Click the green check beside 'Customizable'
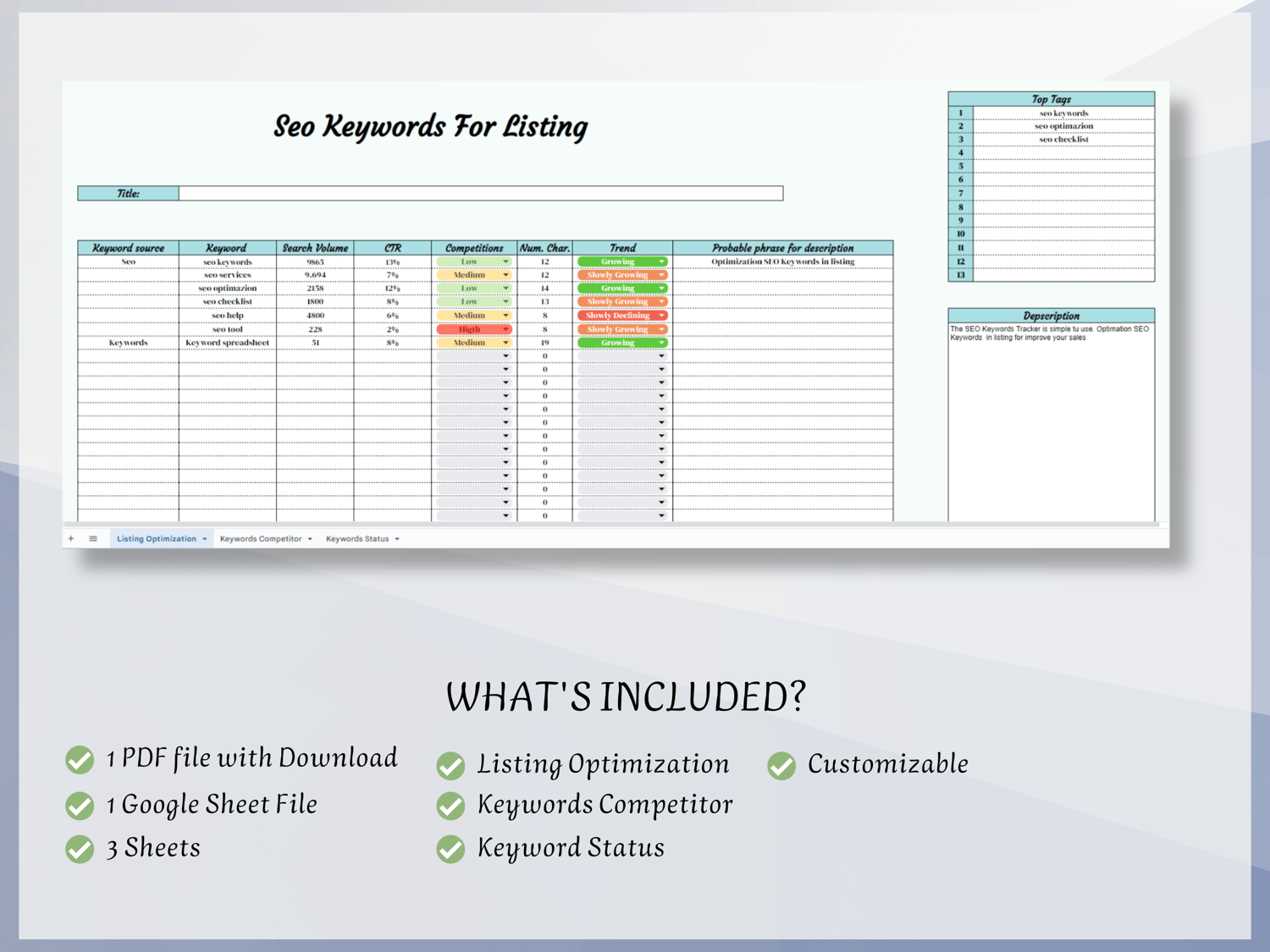The height and width of the screenshot is (952, 1270). tap(781, 766)
